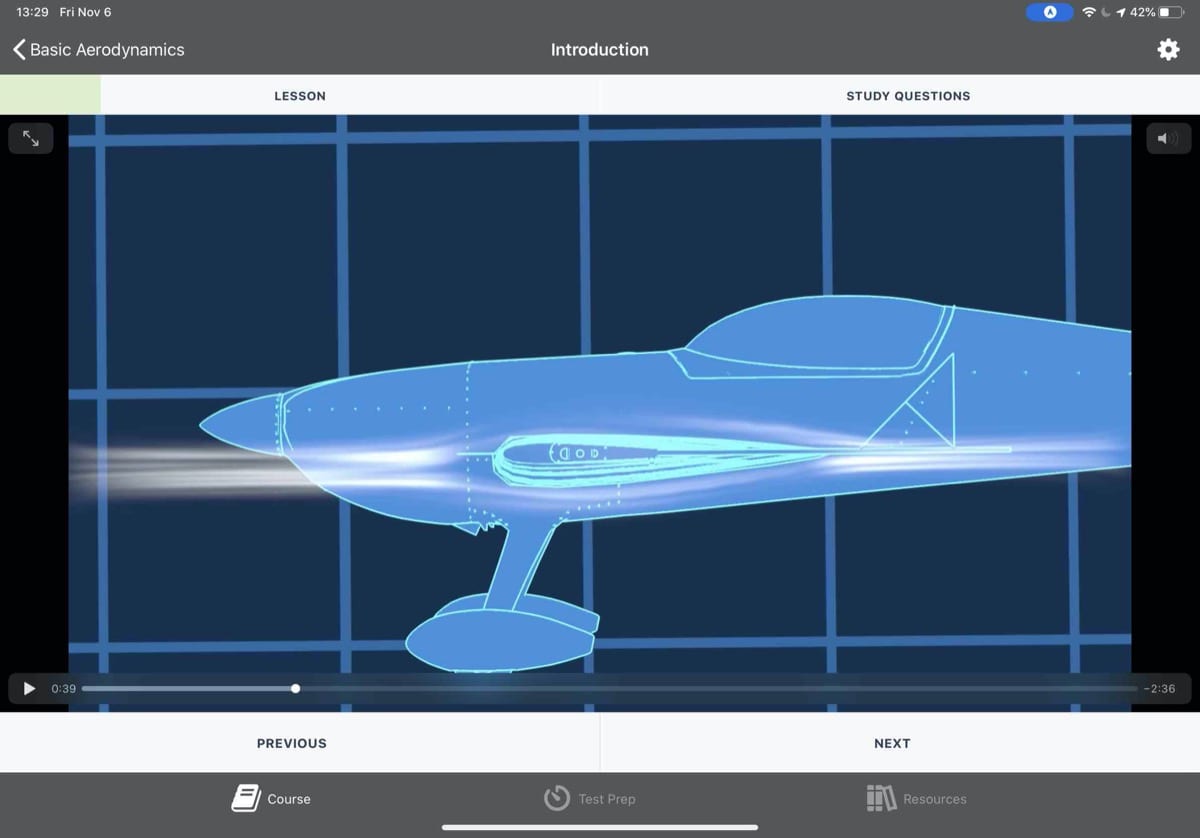Expand video to fullscreen
The image size is (1200, 838).
pos(31,139)
